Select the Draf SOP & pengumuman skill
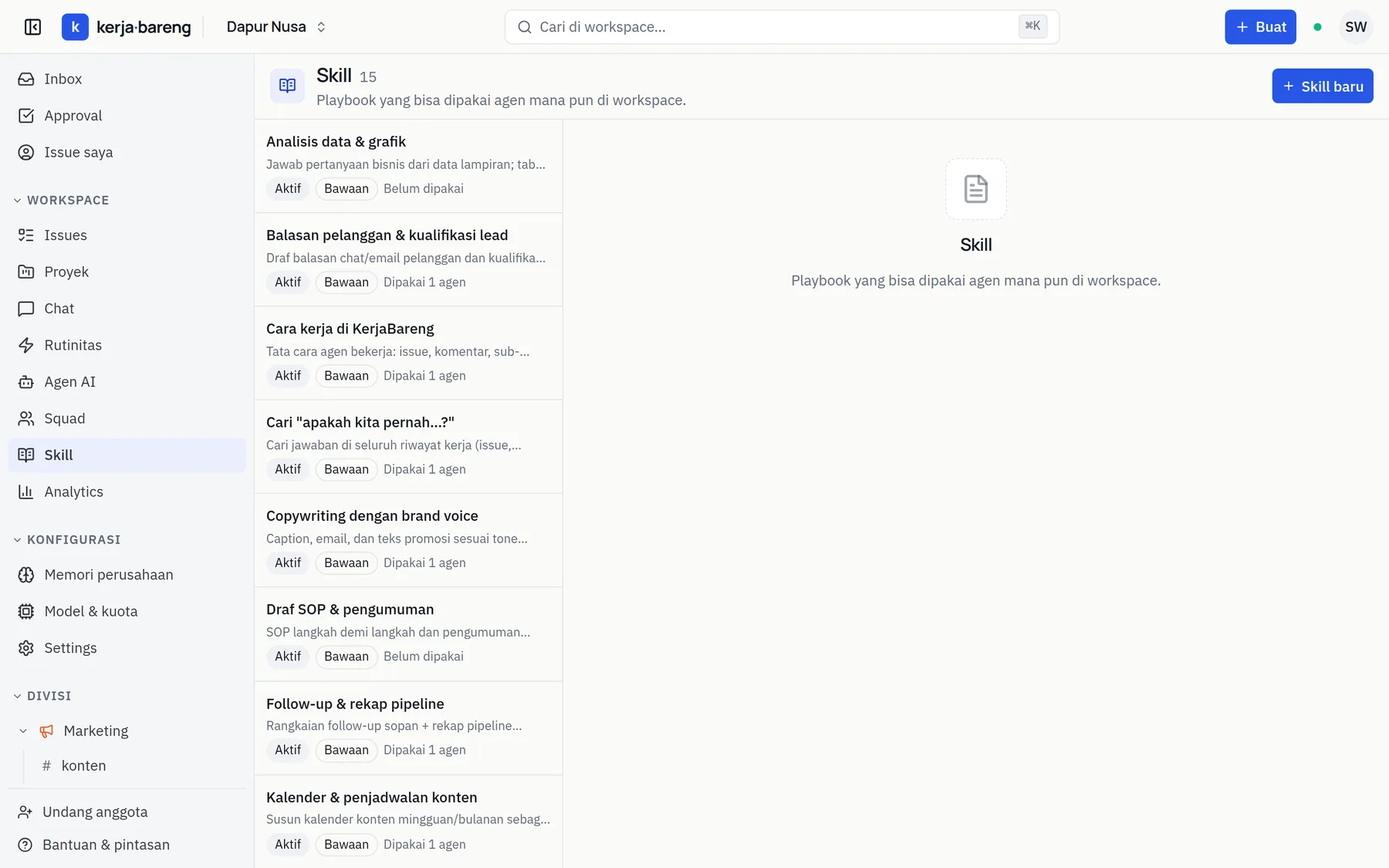 [x=408, y=634]
